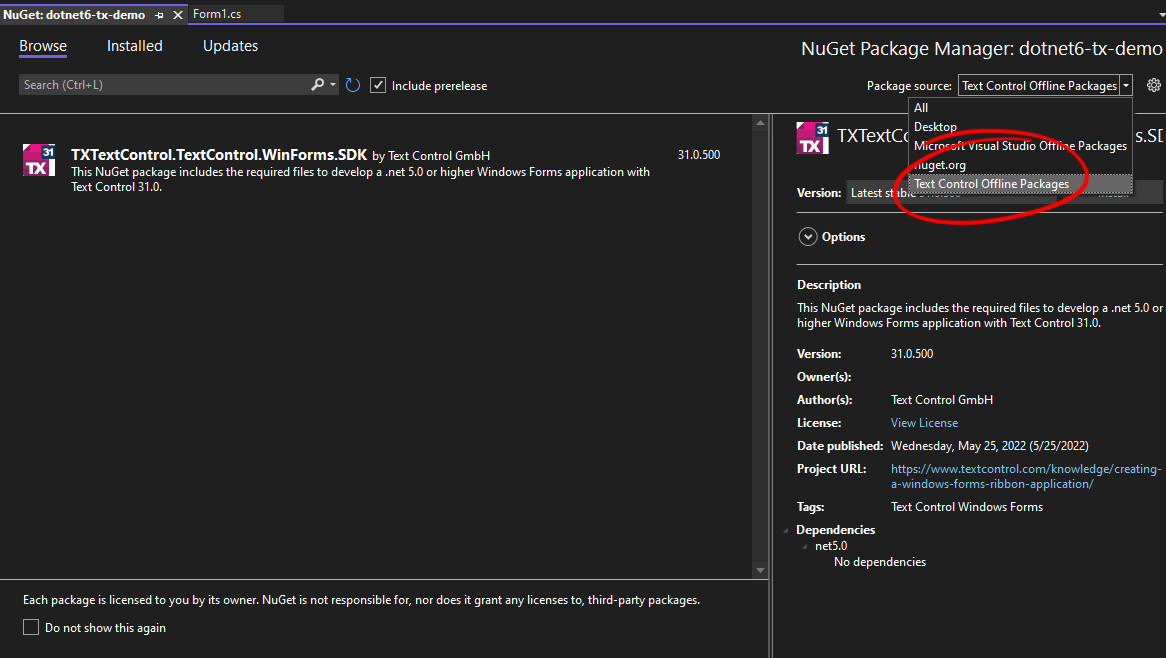Select Desktop package source

[1020, 127]
